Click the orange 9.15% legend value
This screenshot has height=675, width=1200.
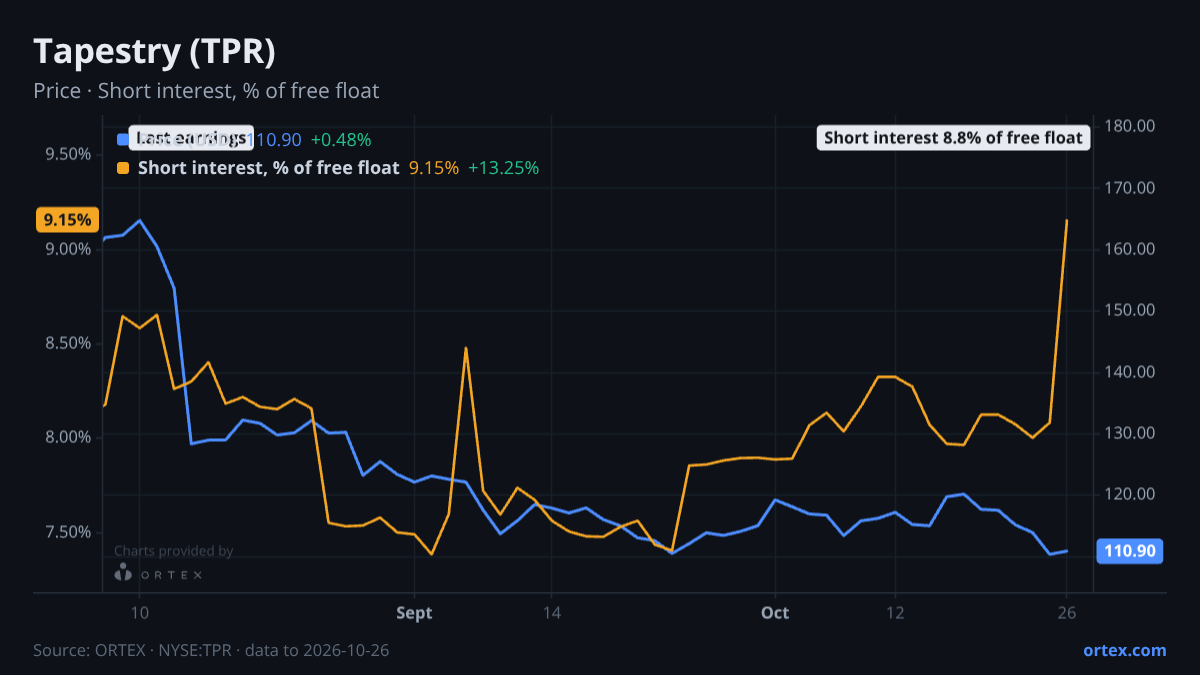click(x=434, y=168)
